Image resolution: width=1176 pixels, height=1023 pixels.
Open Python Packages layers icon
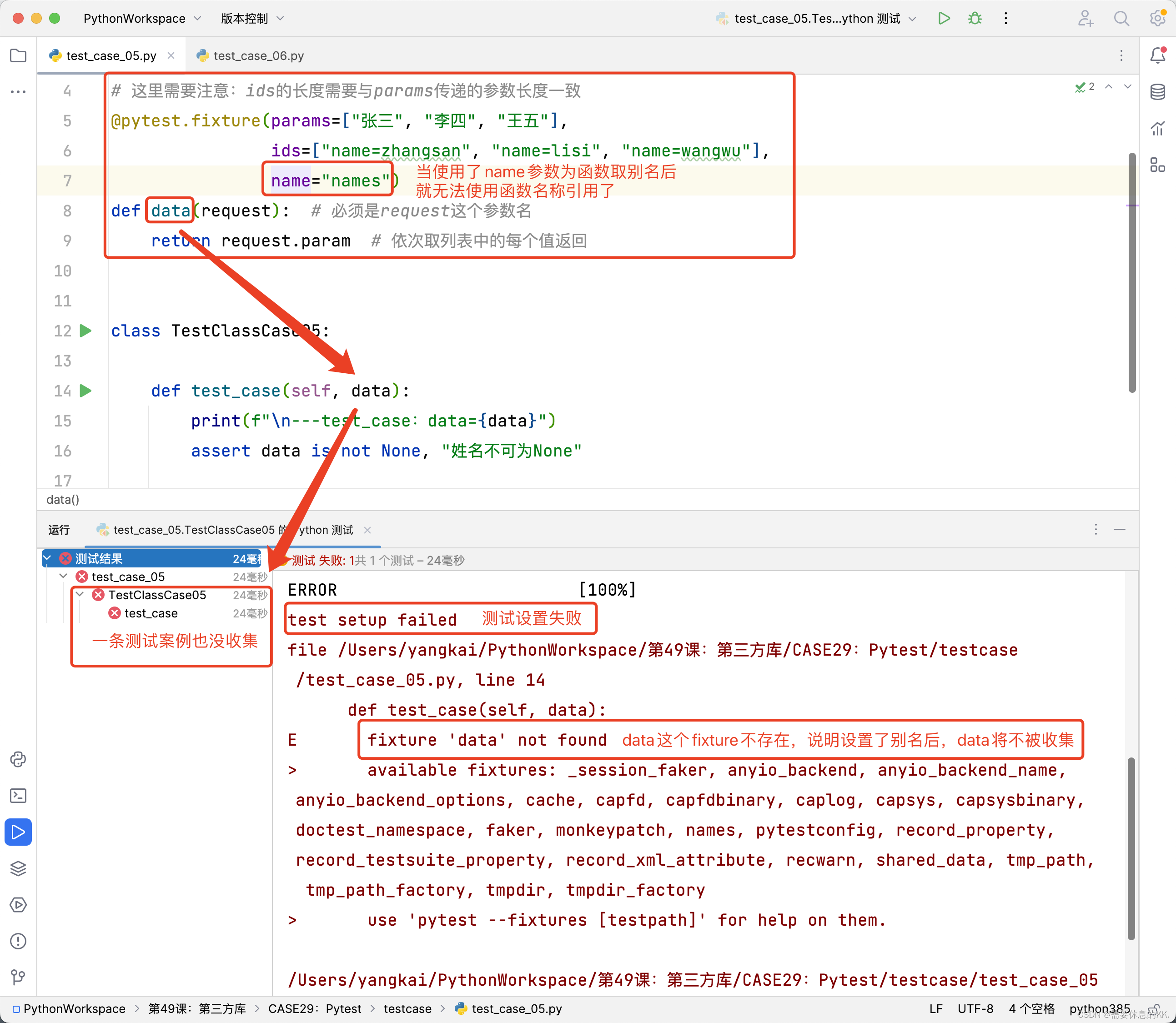(18, 868)
